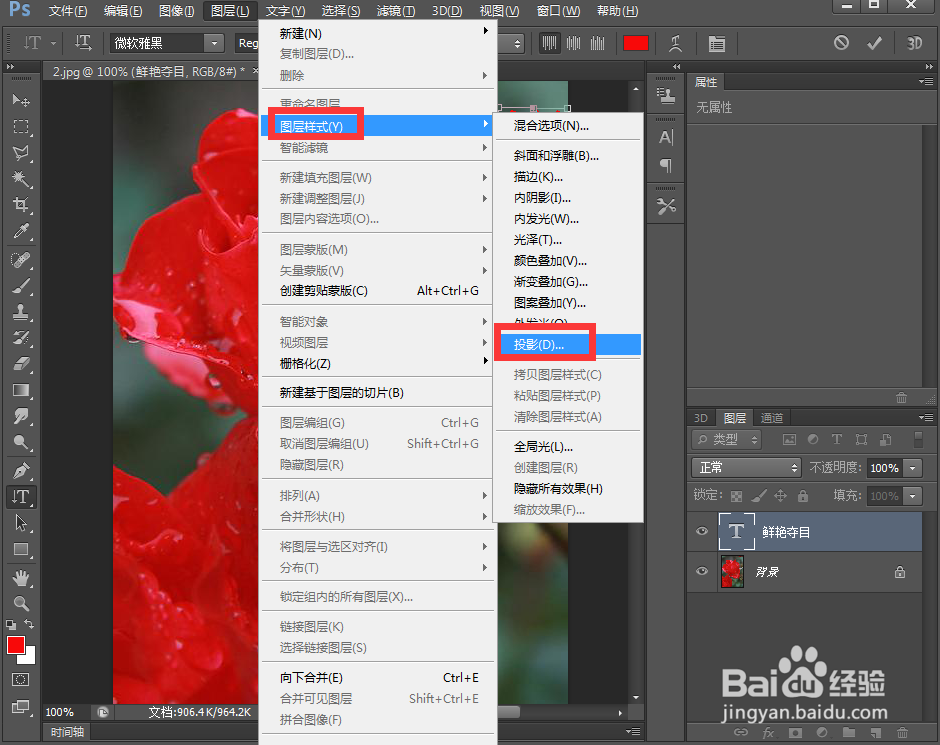Open the 滤镜(T) menu

[396, 11]
